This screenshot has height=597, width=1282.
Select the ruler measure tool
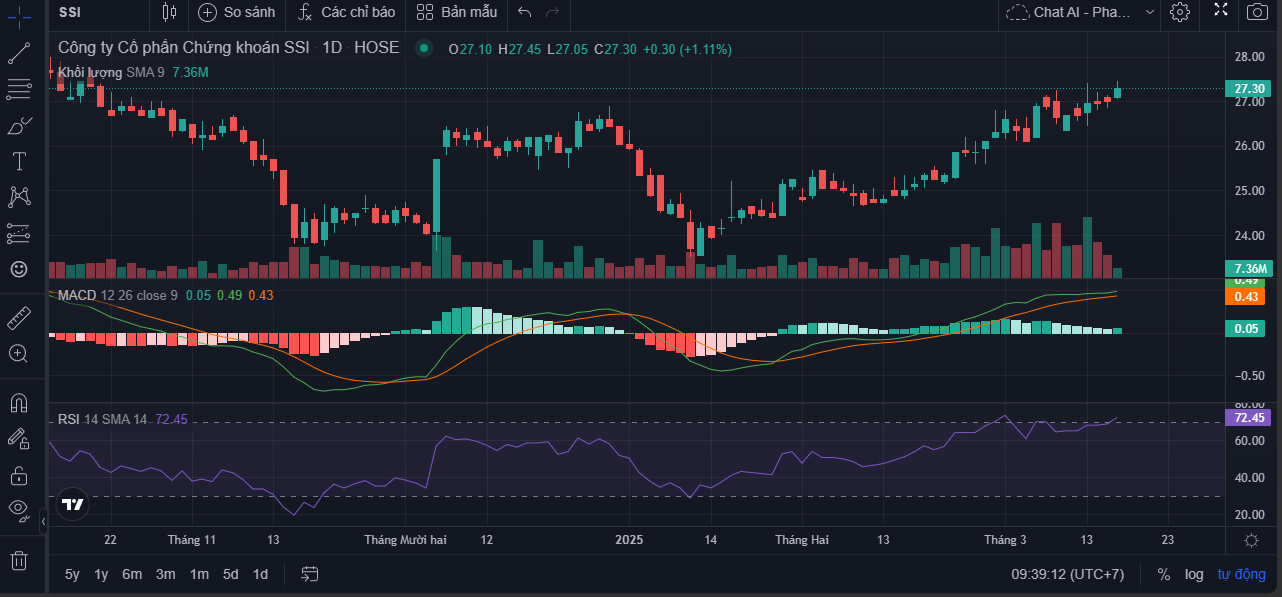tap(19, 317)
